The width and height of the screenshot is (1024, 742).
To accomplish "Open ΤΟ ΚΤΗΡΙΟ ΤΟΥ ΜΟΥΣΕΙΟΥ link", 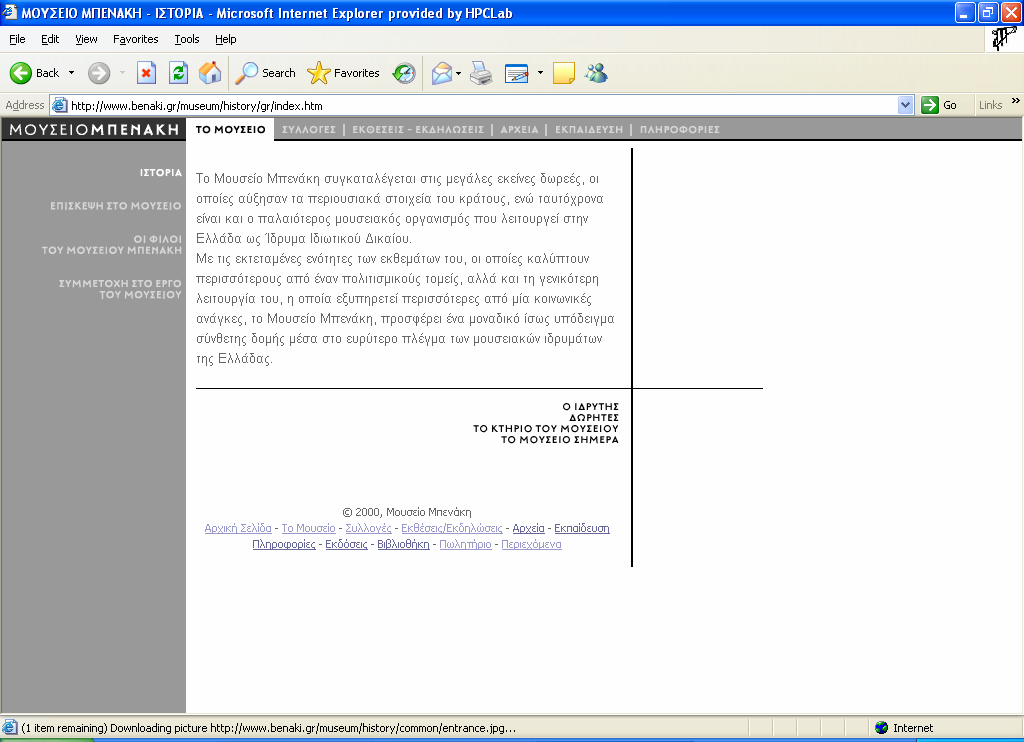I will click(546, 428).
